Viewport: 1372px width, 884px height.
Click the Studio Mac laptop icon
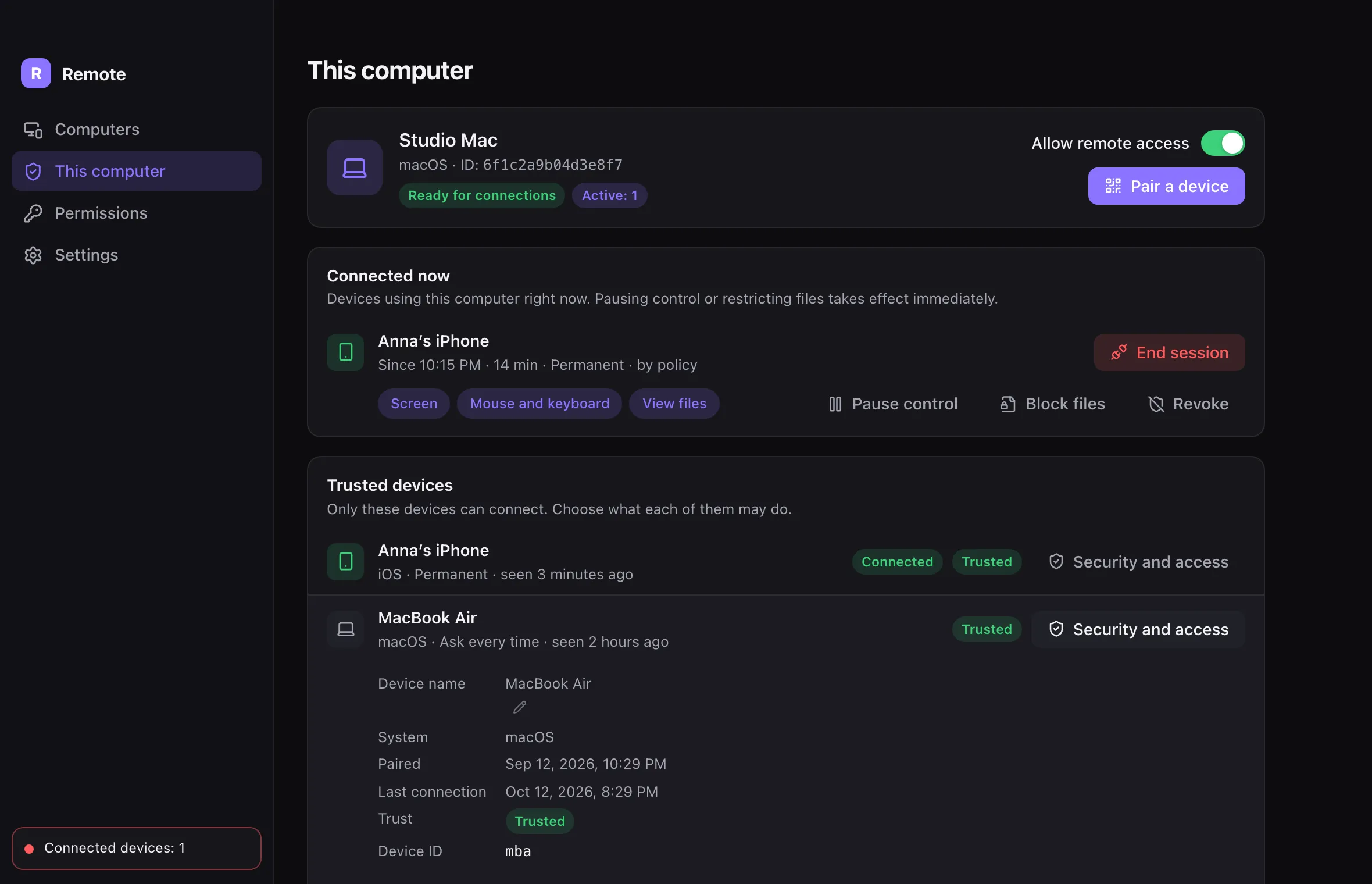tap(355, 167)
